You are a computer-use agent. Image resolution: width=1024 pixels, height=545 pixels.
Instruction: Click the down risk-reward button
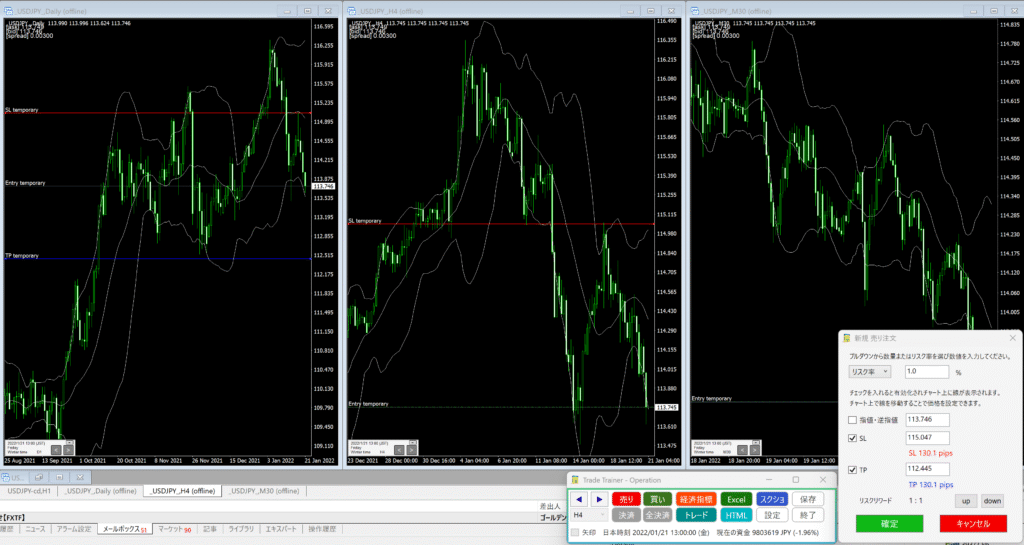pyautogui.click(x=992, y=501)
